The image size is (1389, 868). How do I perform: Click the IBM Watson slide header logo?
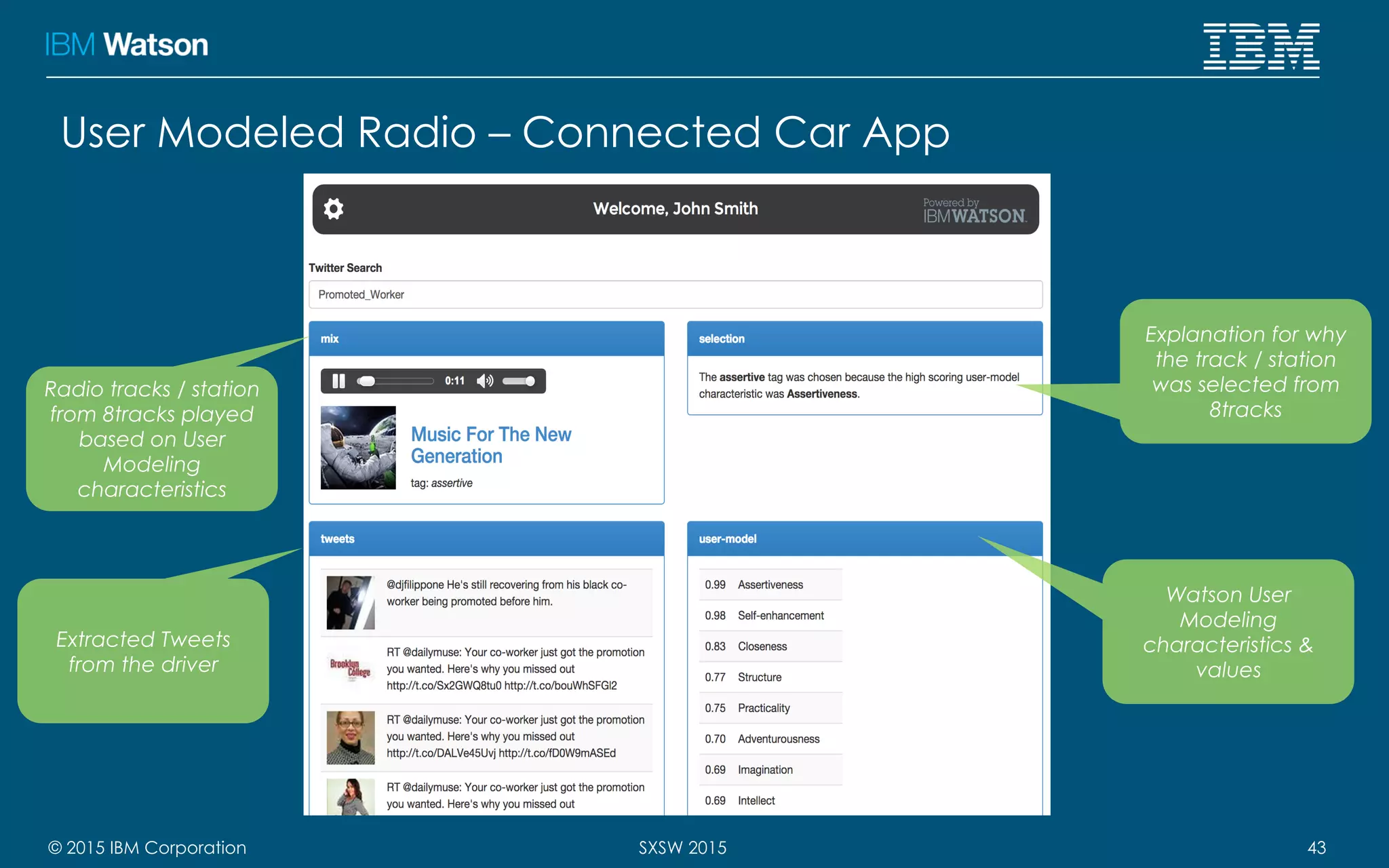pyautogui.click(x=127, y=45)
